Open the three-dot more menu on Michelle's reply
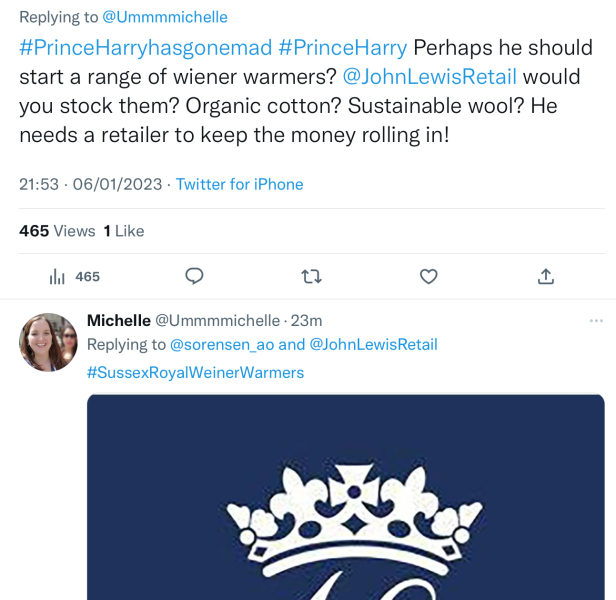The width and height of the screenshot is (616, 600). 596,321
